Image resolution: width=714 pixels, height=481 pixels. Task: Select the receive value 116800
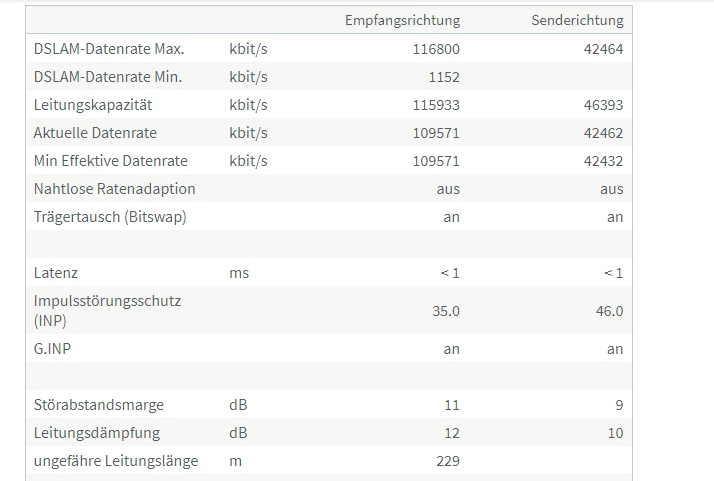pyautogui.click(x=436, y=49)
